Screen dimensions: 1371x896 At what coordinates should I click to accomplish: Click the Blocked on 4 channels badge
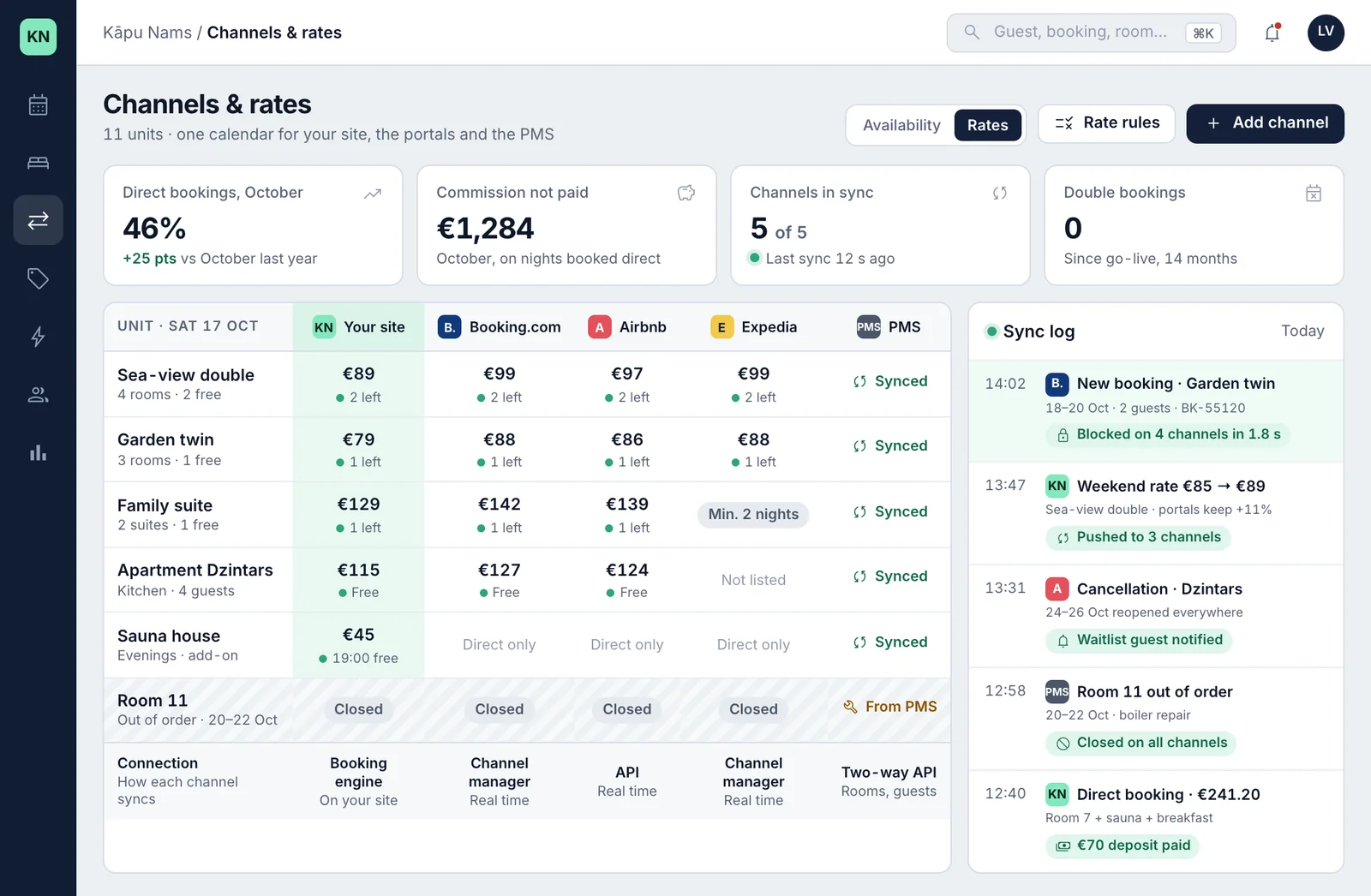coord(1168,434)
